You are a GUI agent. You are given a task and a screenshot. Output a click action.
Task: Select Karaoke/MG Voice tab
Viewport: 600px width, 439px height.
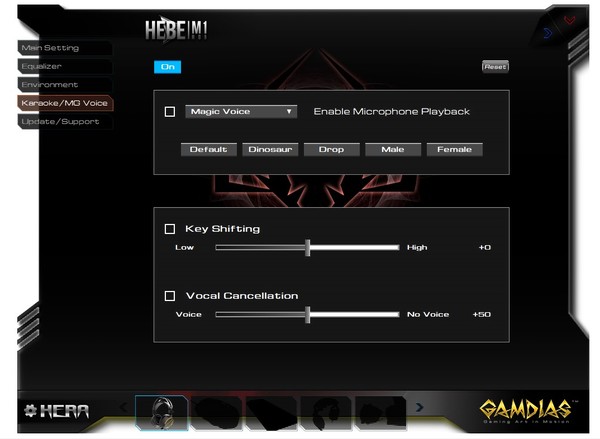tap(65, 103)
